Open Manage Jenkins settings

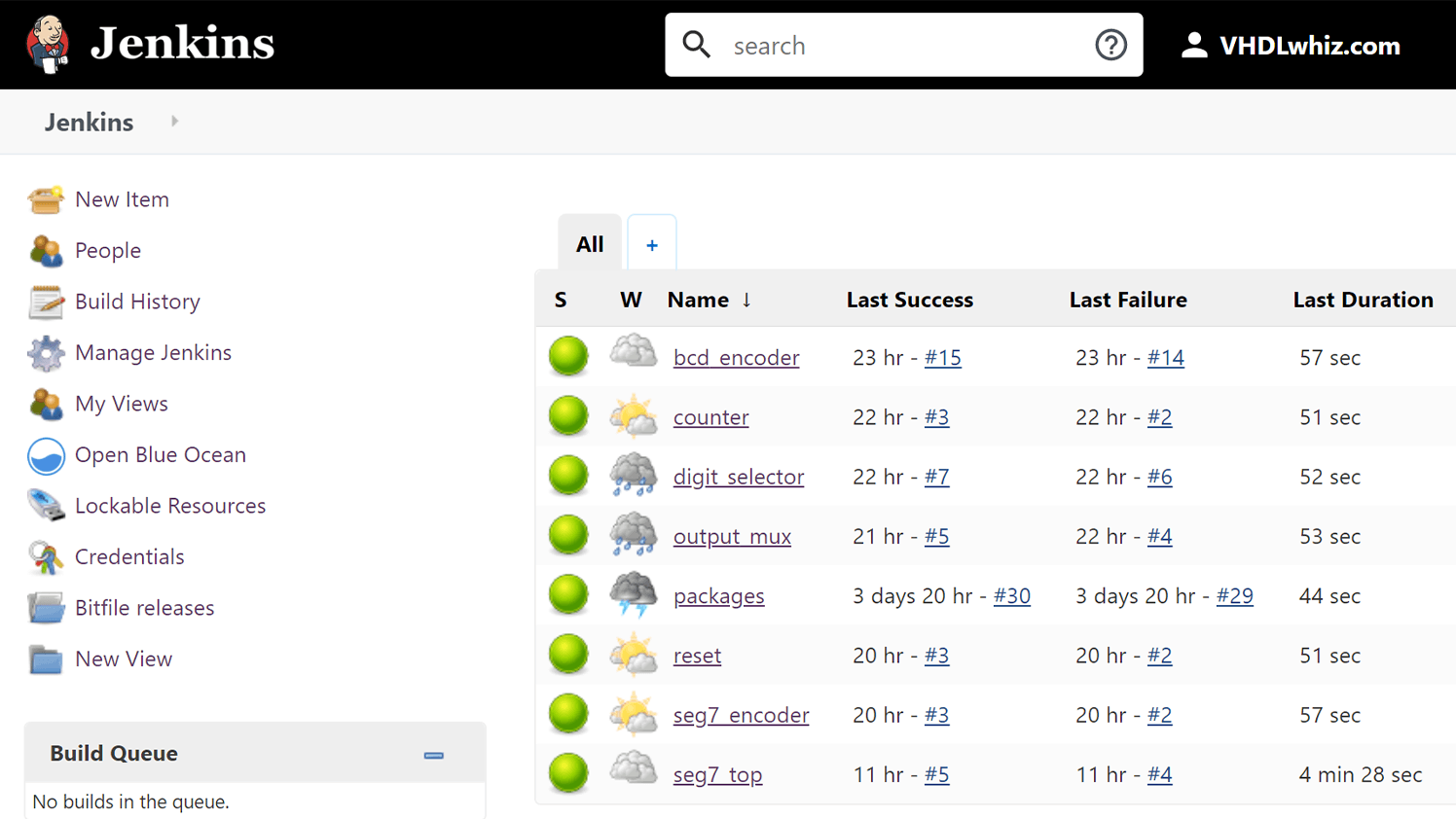(x=151, y=352)
